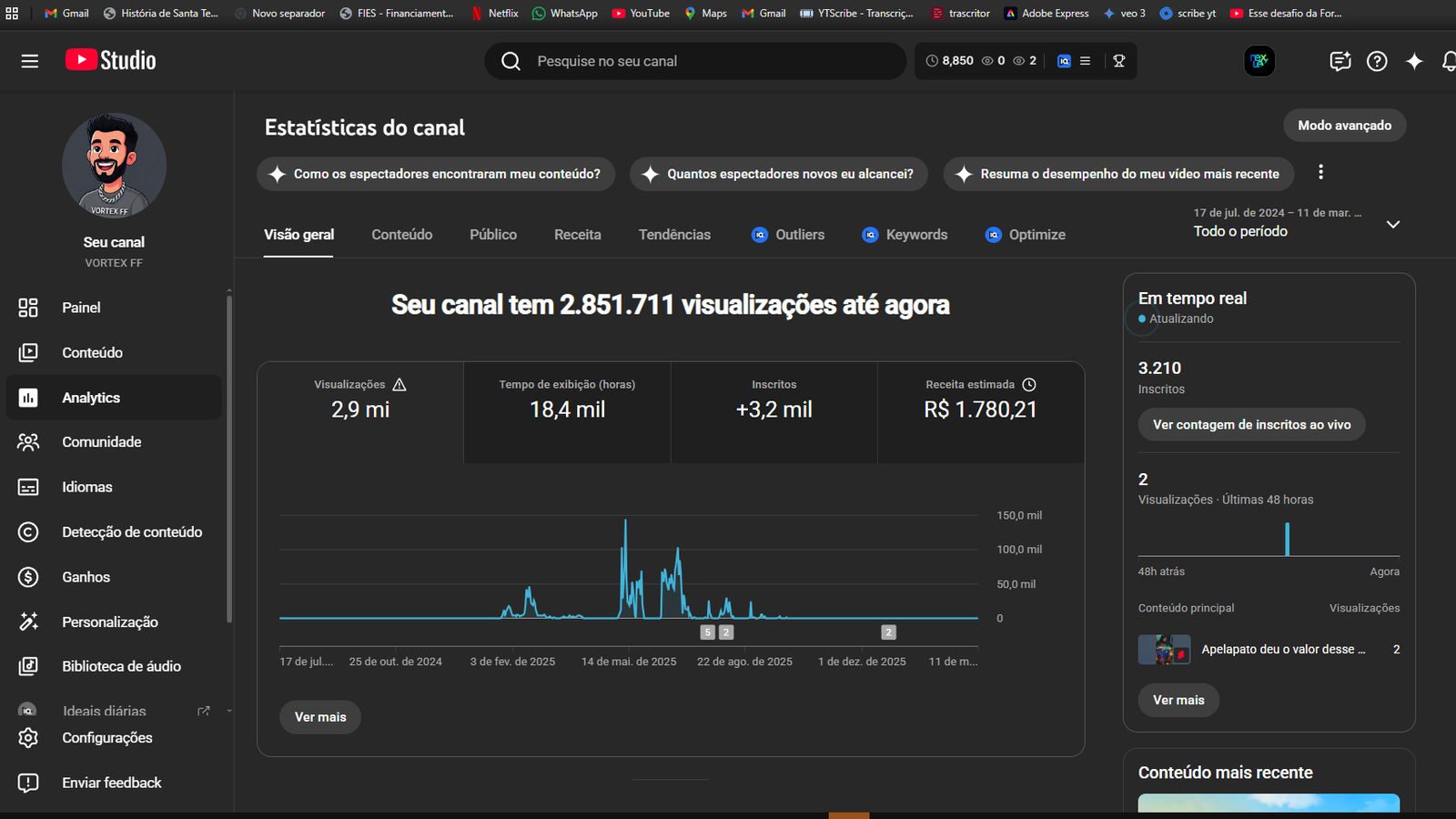Open the Outliers tab
This screenshot has height=819, width=1456.
point(788,235)
